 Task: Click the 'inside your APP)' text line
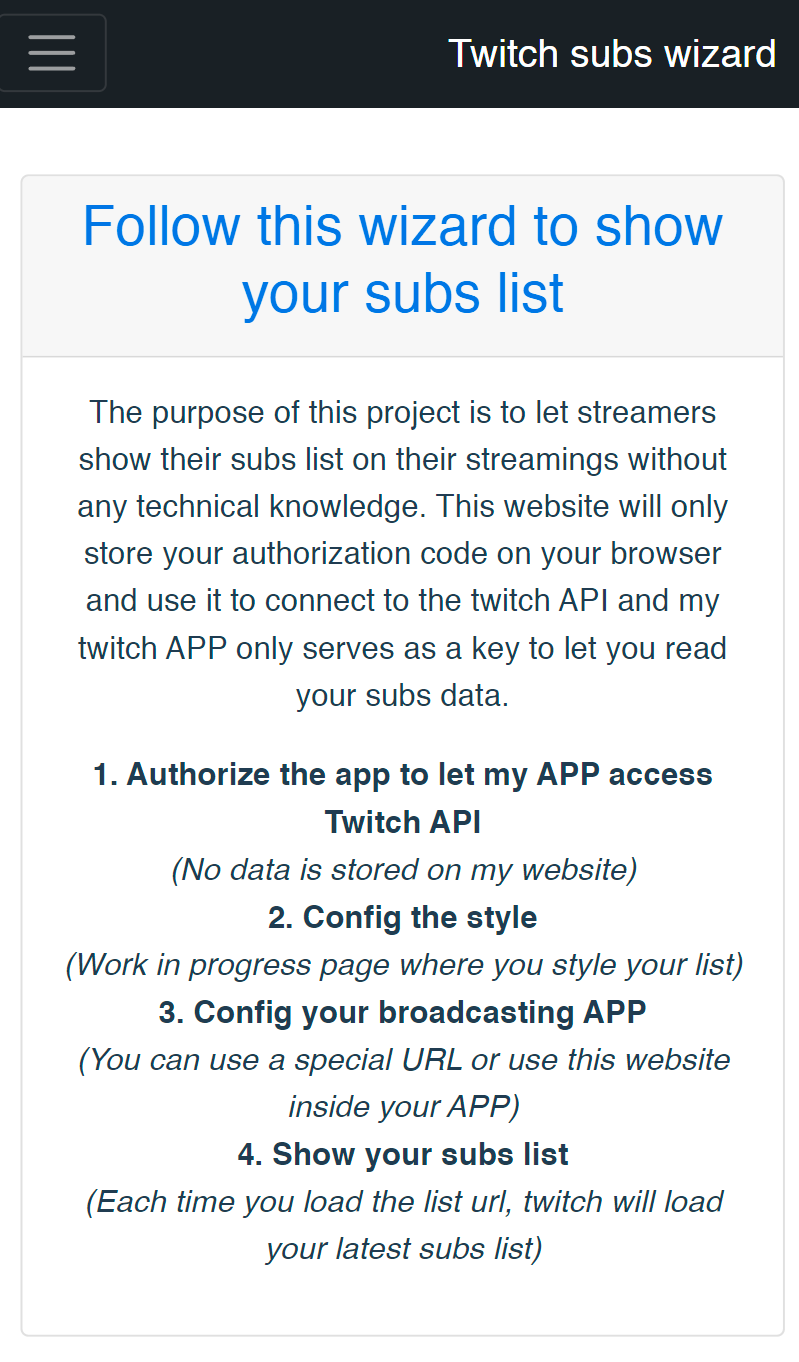point(403,1107)
